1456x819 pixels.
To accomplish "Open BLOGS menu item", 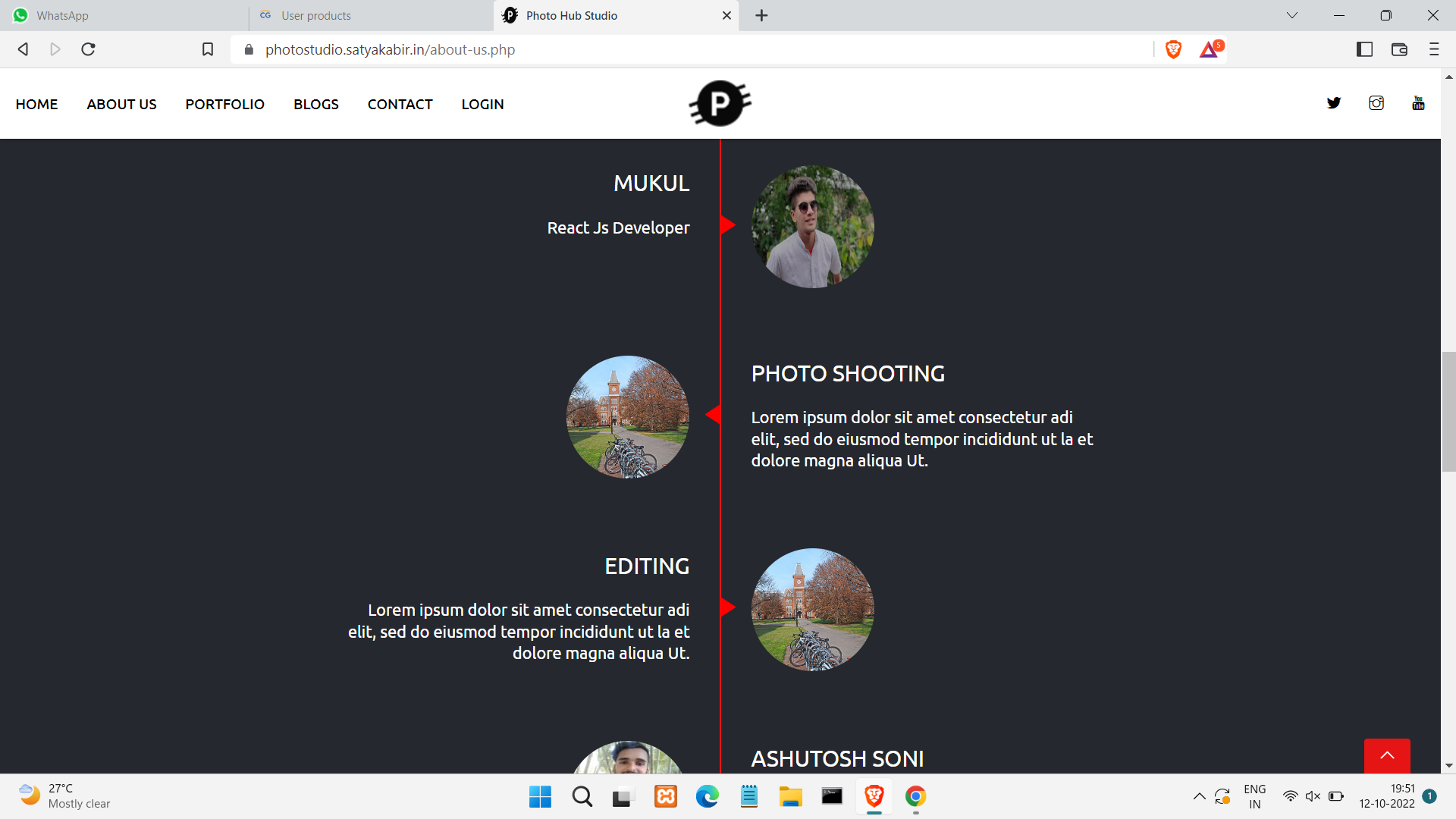I will pos(316,104).
